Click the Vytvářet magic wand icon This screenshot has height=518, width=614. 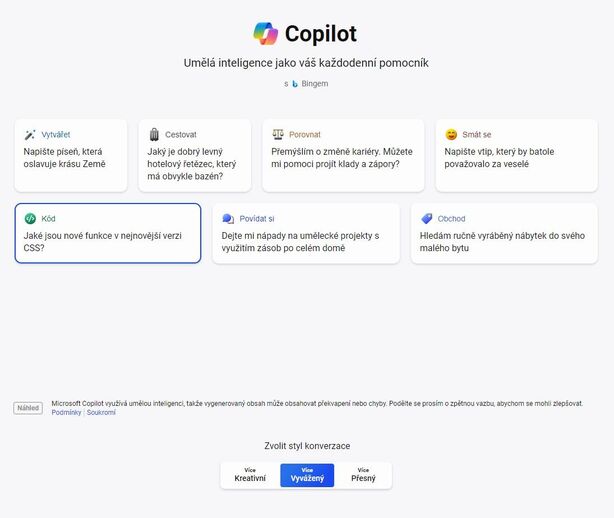30,134
